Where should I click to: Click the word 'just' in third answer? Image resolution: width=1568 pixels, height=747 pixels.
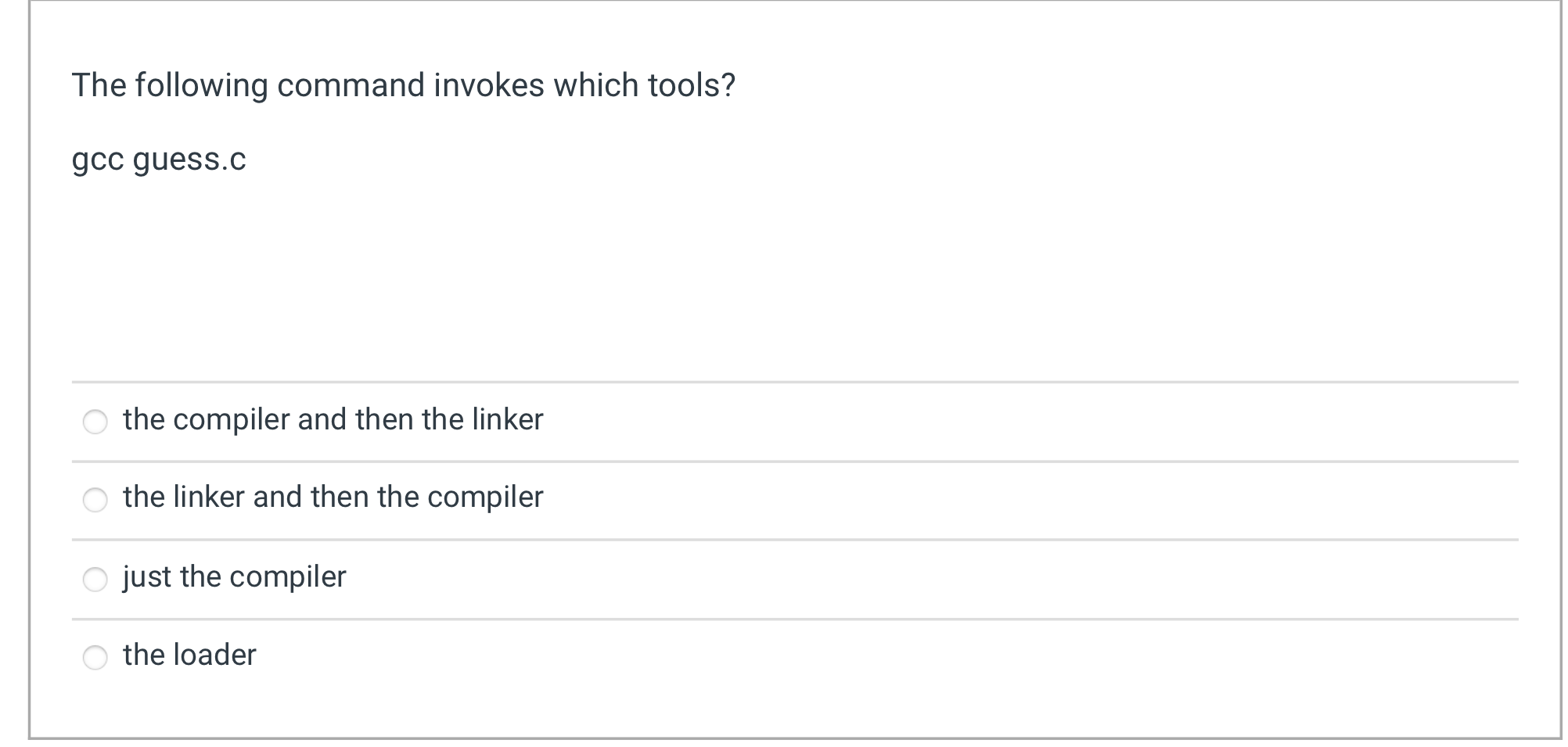click(x=147, y=577)
